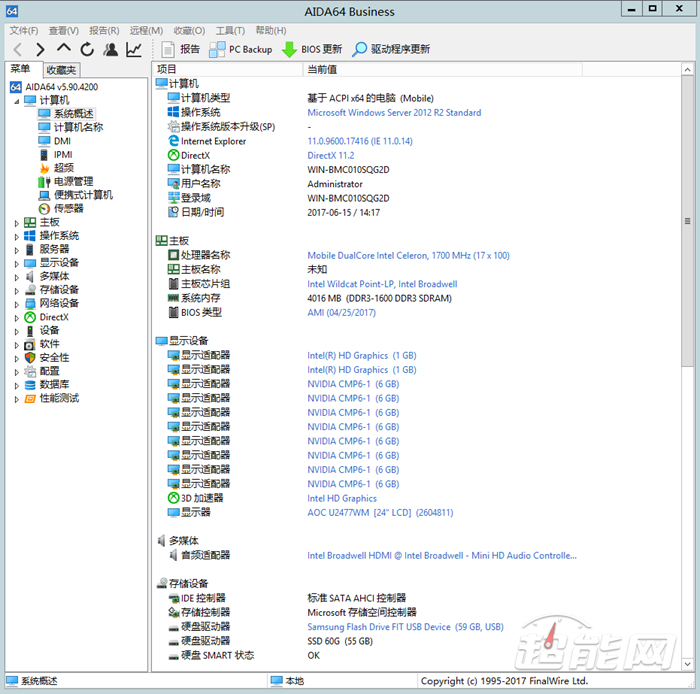Expand the 显示设备 tree node
700x694 pixels.
[17, 264]
